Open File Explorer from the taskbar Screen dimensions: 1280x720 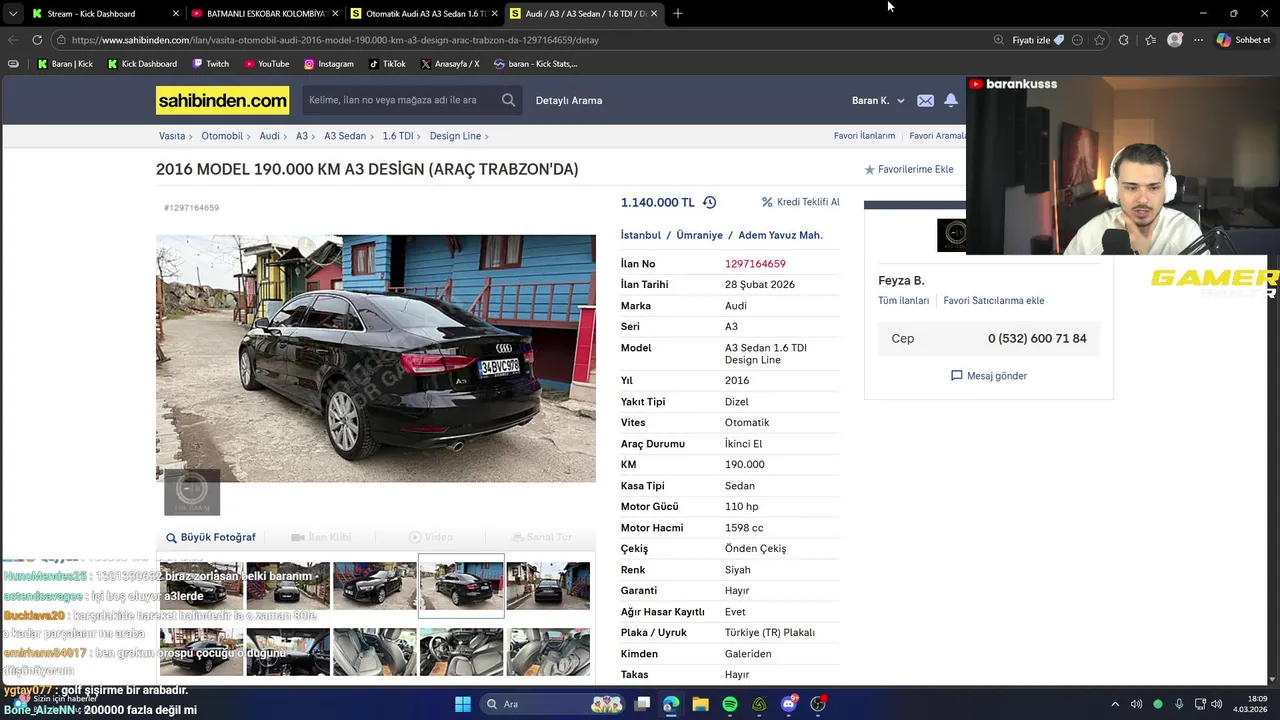point(701,704)
